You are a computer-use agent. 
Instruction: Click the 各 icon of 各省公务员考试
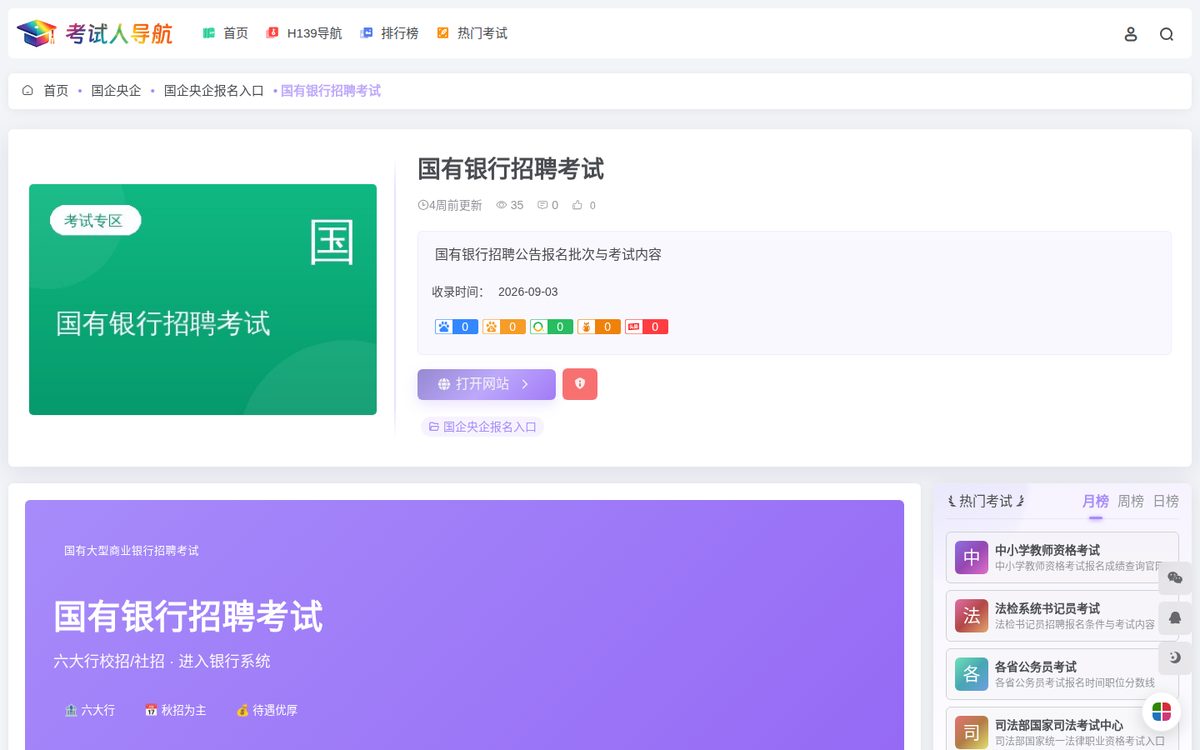pyautogui.click(x=971, y=674)
